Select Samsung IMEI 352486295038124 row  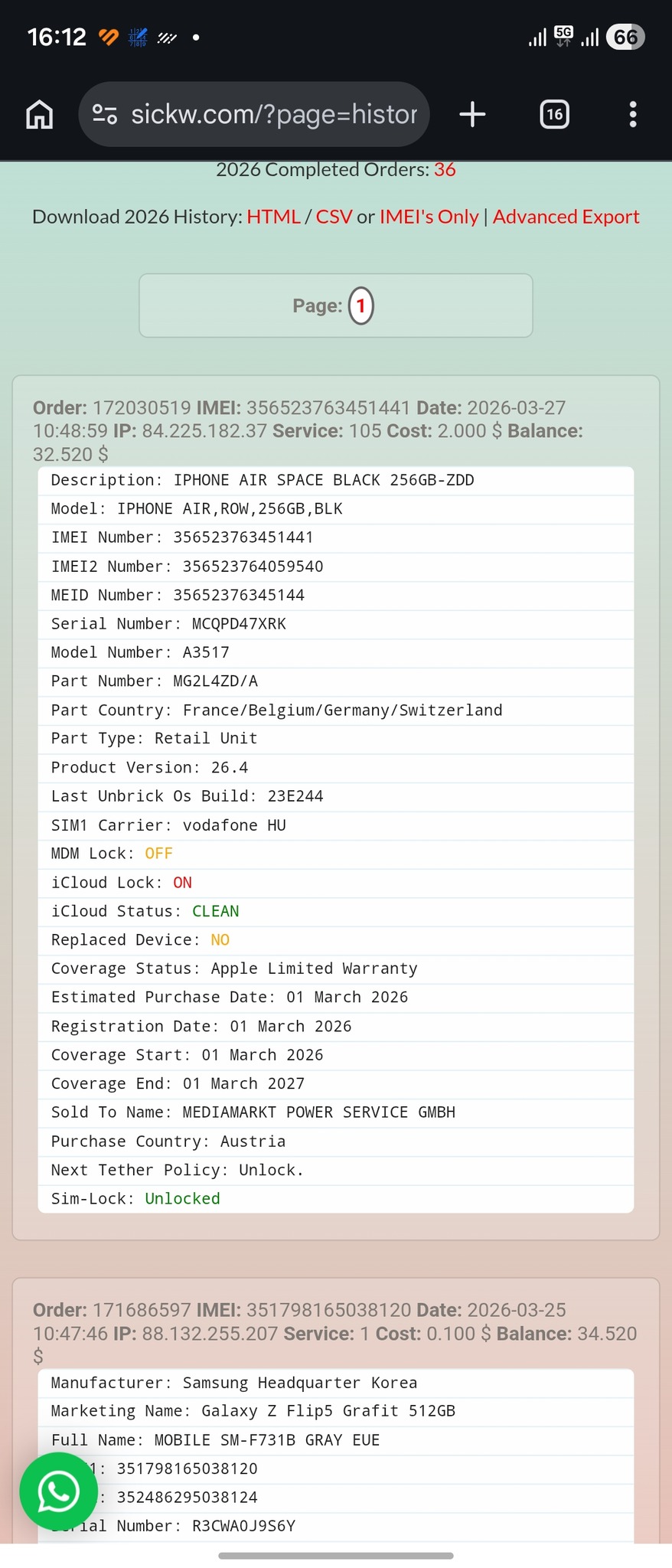click(336, 1498)
